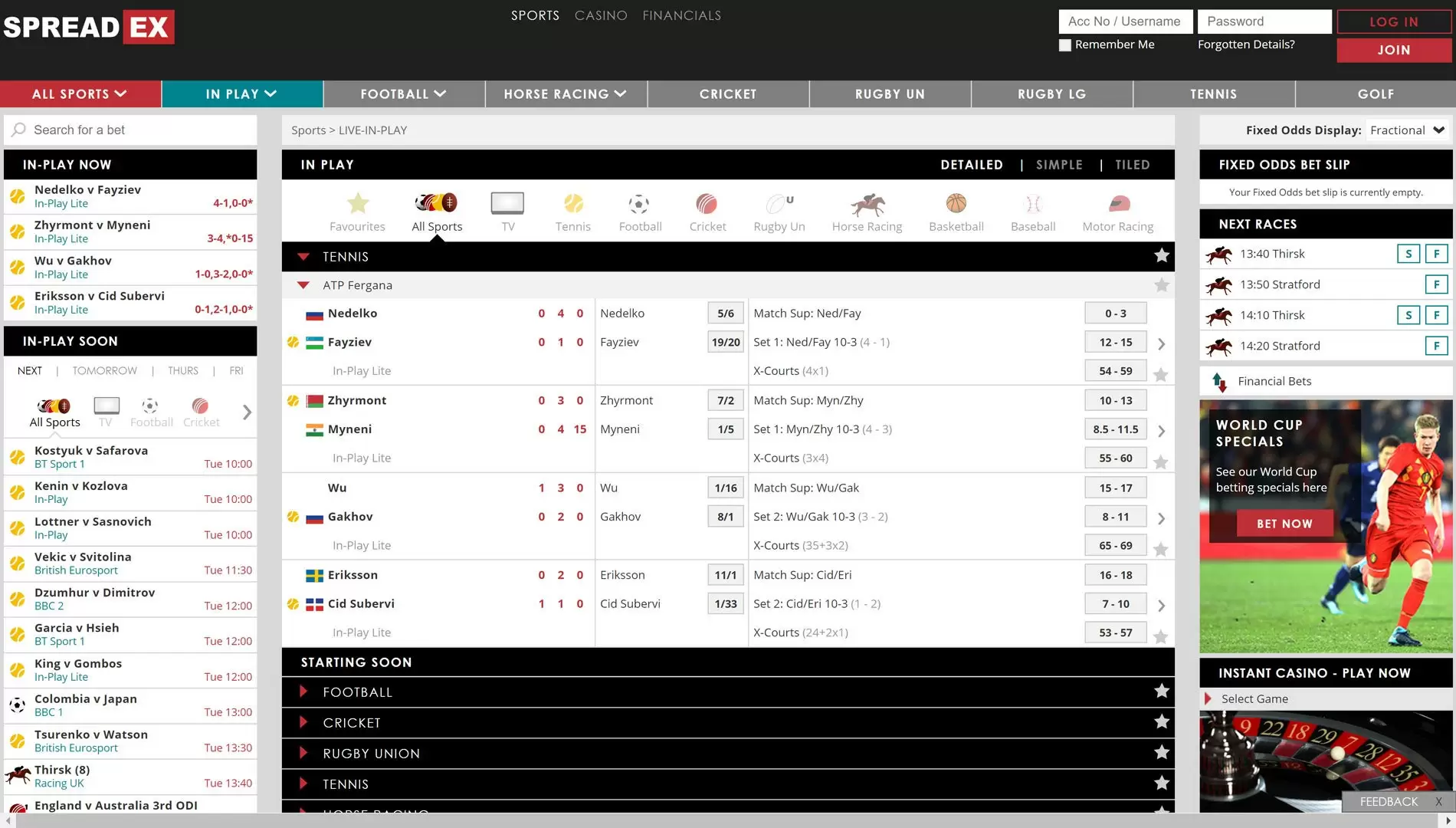Expand the CRICKET starting soon section
This screenshot has width=1456, height=828.
303,722
